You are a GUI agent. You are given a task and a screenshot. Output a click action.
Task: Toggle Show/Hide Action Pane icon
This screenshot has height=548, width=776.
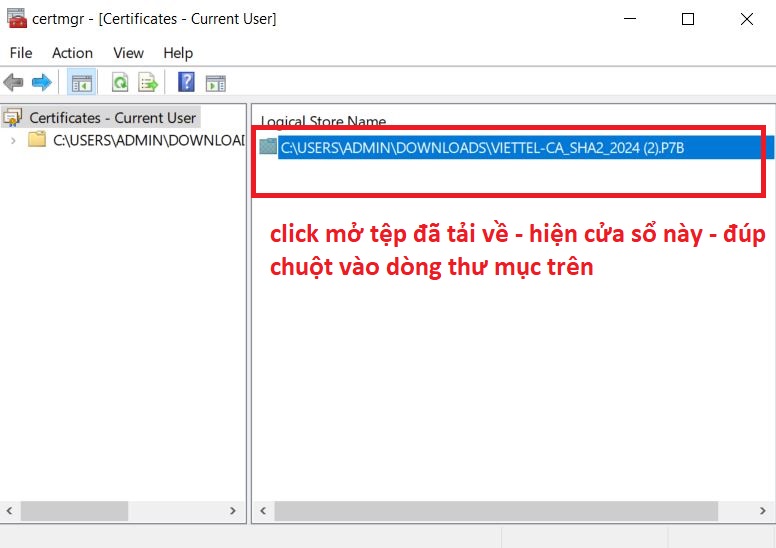pyautogui.click(x=215, y=83)
